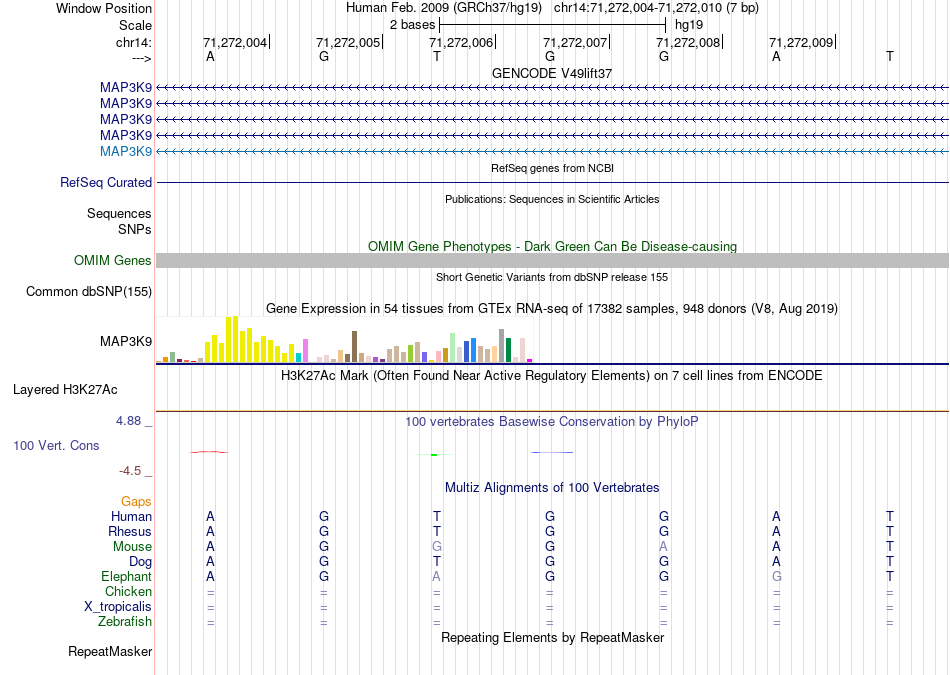Click the blue PhyloP conservation mark
Image resolution: width=950 pixels, height=675 pixels.
coord(551,452)
